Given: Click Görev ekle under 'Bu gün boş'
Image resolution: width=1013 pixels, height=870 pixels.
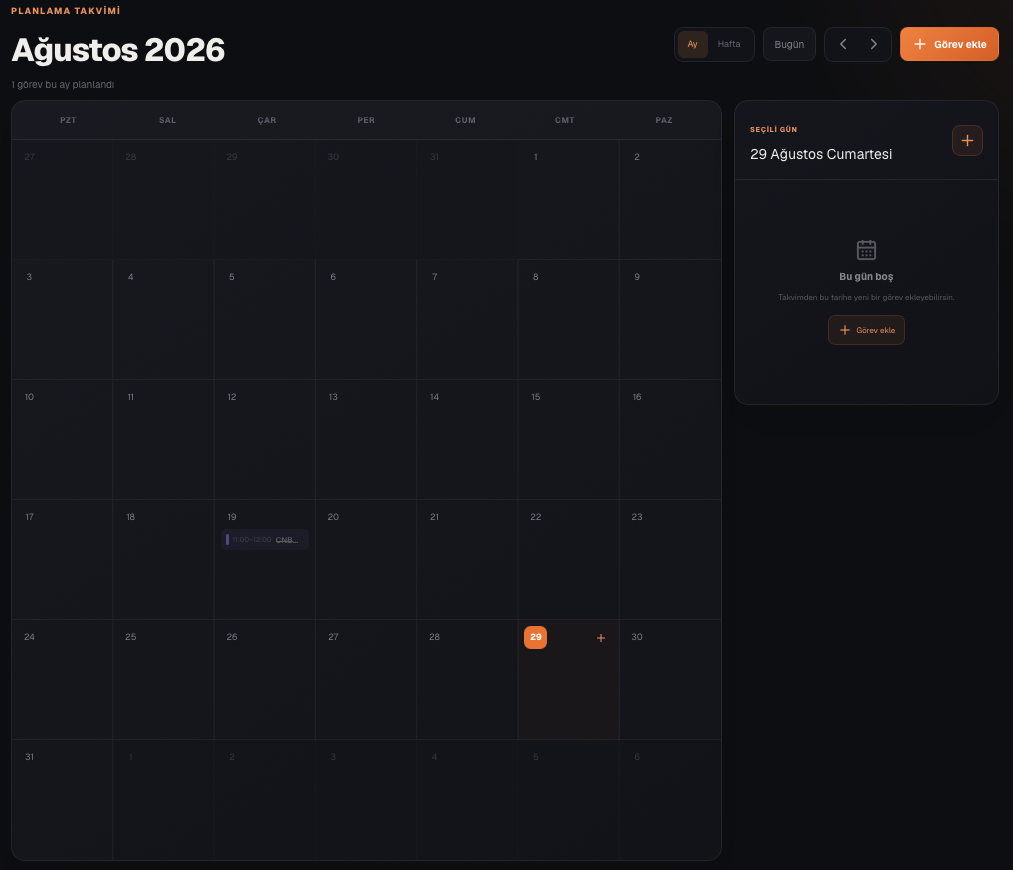Looking at the screenshot, I should [x=866, y=330].
